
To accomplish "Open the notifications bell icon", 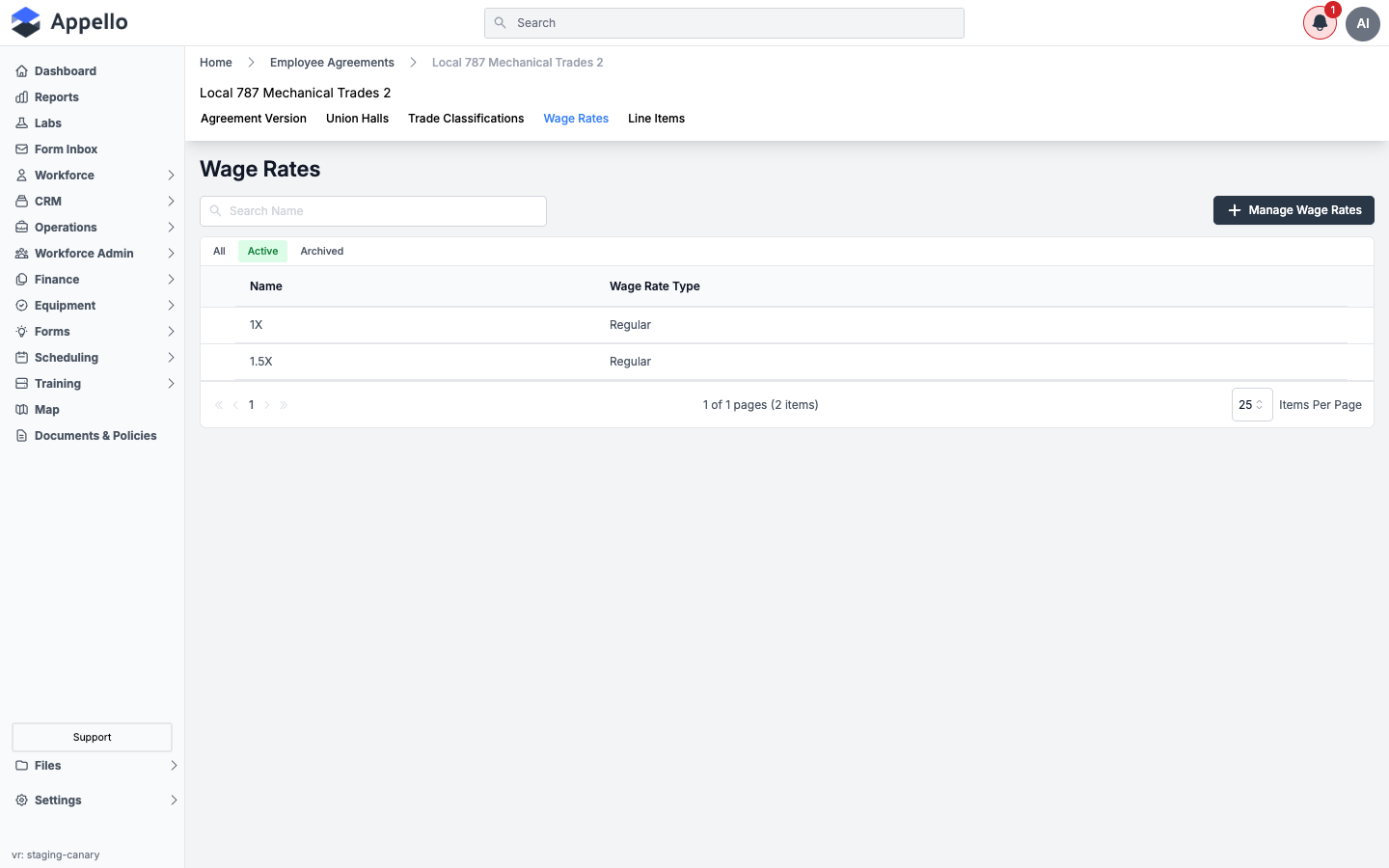I will point(1320,23).
